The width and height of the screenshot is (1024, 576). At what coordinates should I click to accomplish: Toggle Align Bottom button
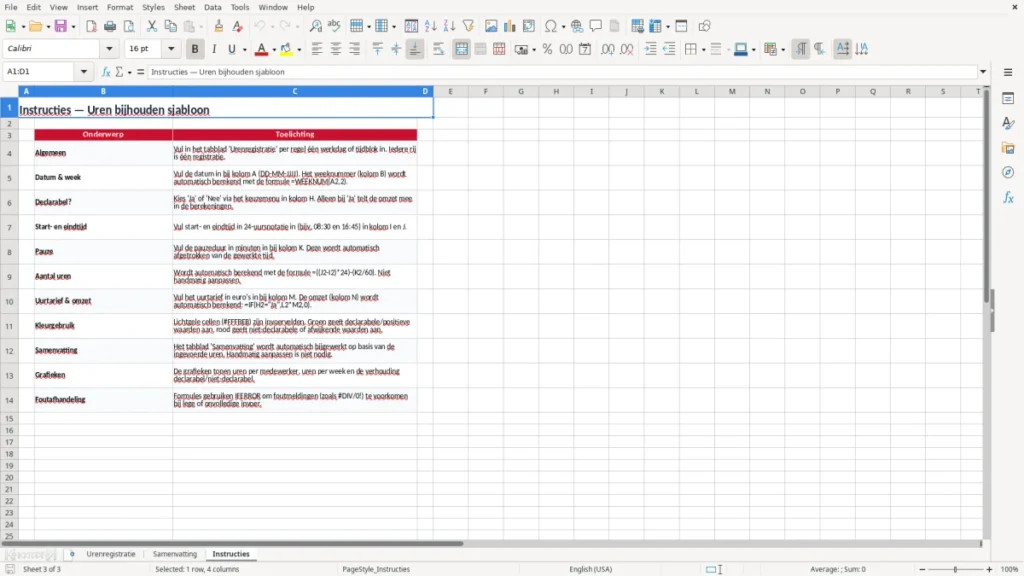click(x=415, y=49)
